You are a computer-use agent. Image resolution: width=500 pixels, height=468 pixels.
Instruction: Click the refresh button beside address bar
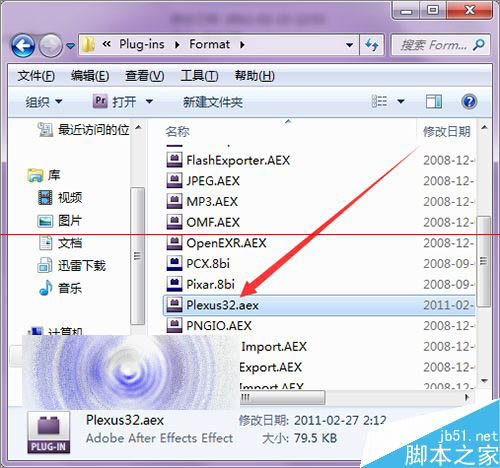[372, 45]
